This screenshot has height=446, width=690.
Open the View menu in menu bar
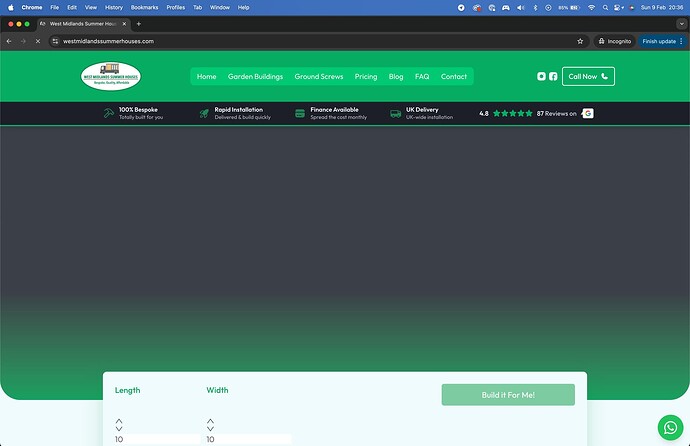coord(91,7)
